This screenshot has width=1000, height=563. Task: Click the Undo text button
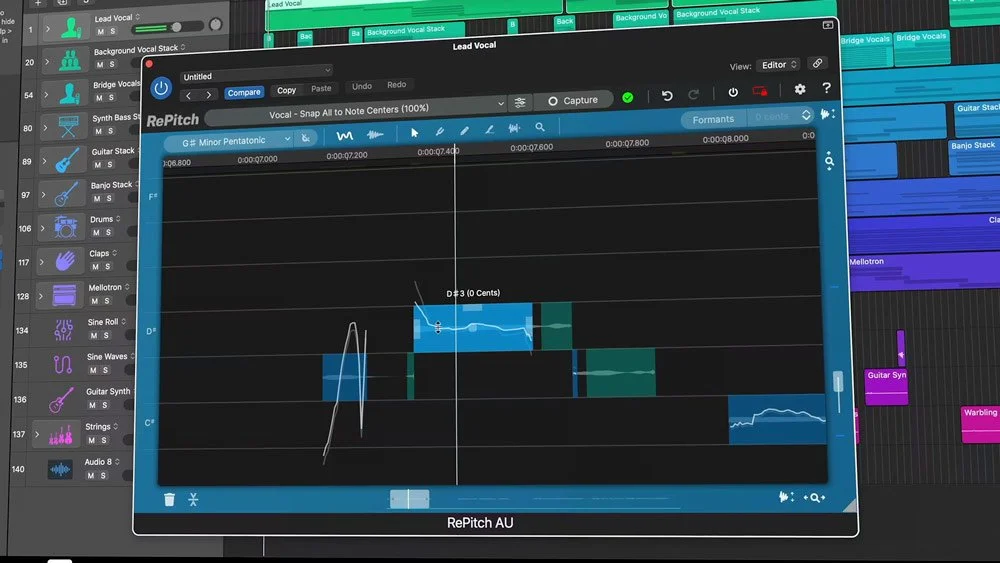[362, 86]
